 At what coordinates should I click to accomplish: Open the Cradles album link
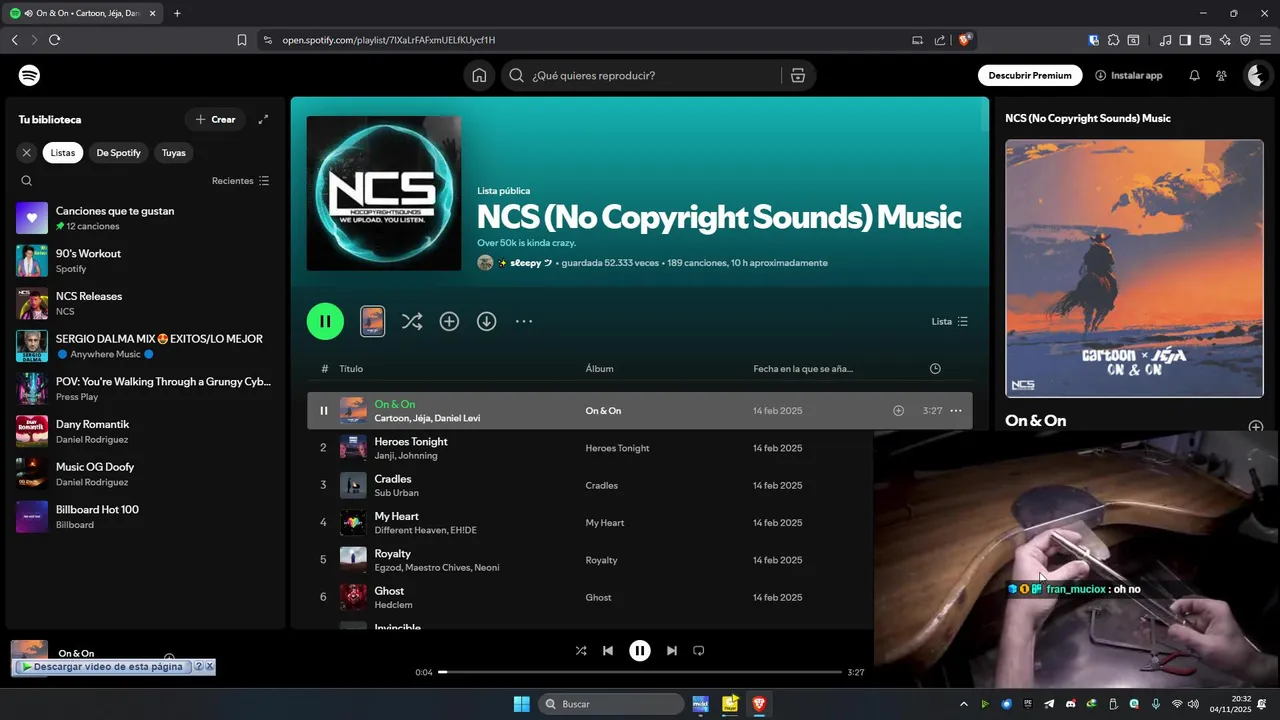[601, 485]
